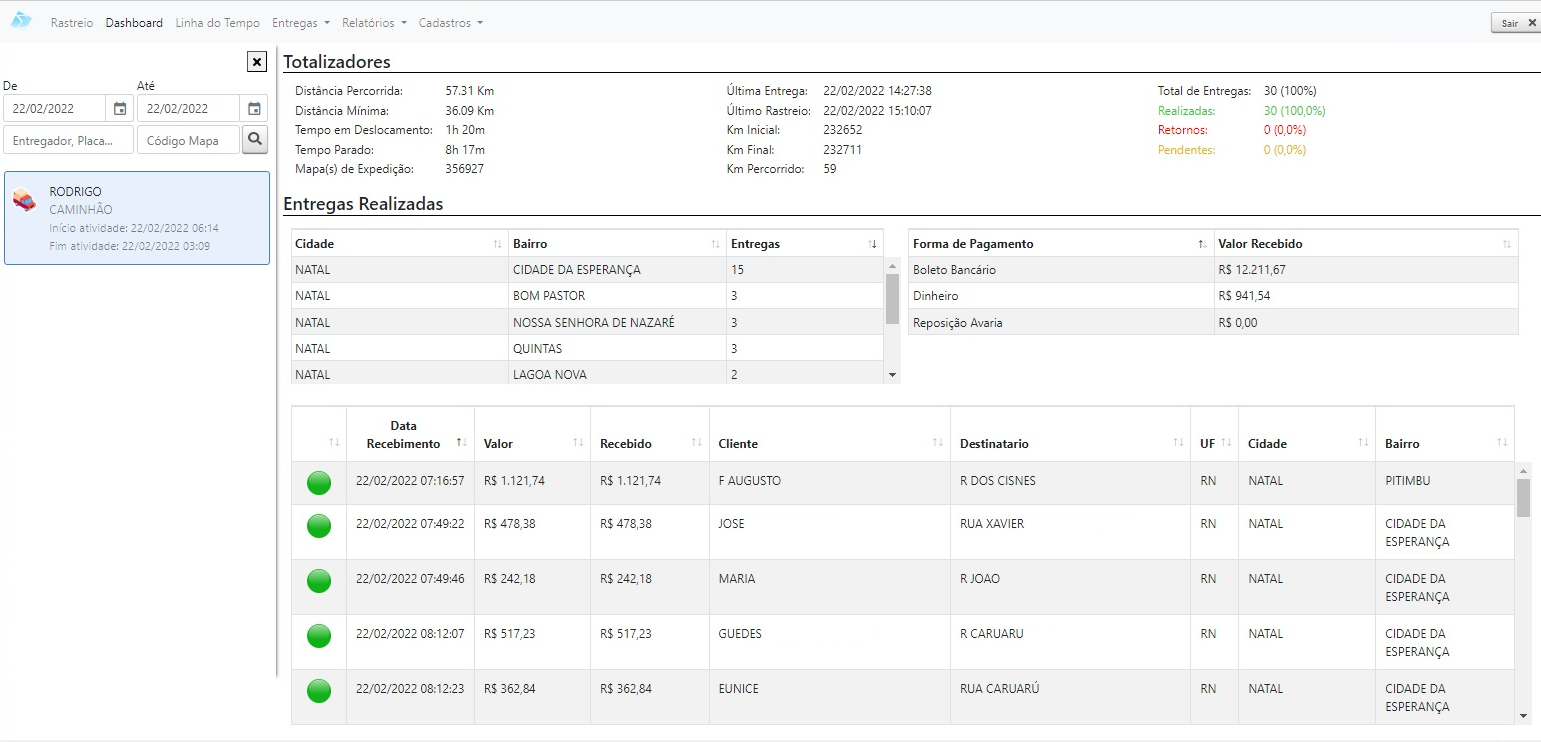
Task: Open the calendar picker for the Até date
Action: pos(254,109)
